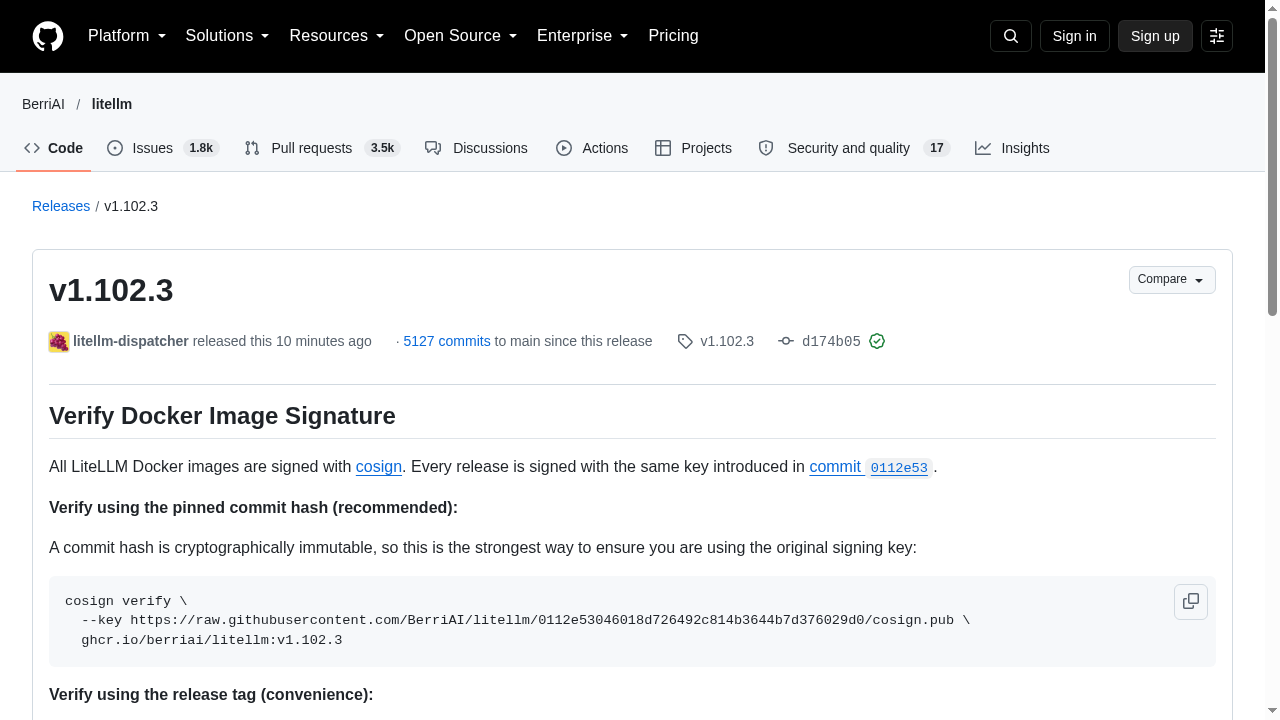The height and width of the screenshot is (720, 1280).
Task: Open appearance settings icon beside Sign up
Action: (x=1217, y=36)
